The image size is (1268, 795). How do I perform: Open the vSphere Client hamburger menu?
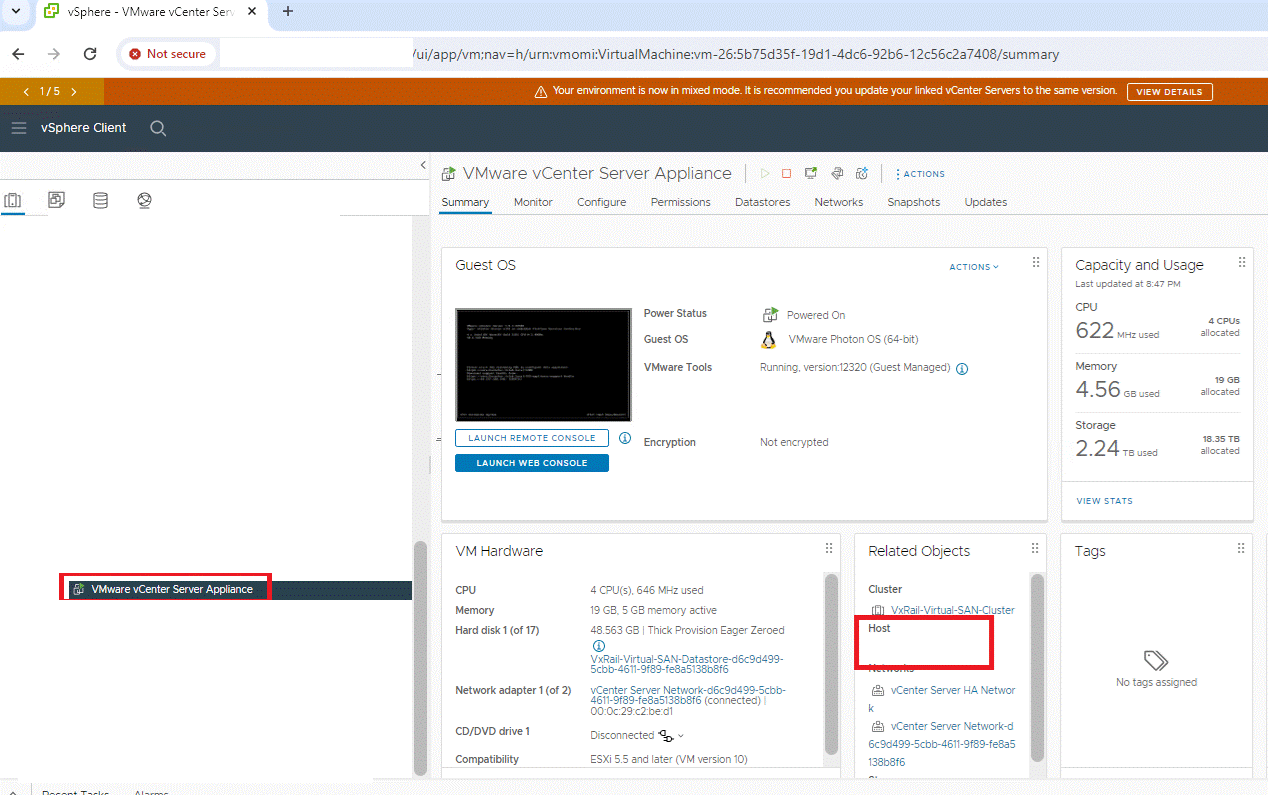[x=19, y=127]
